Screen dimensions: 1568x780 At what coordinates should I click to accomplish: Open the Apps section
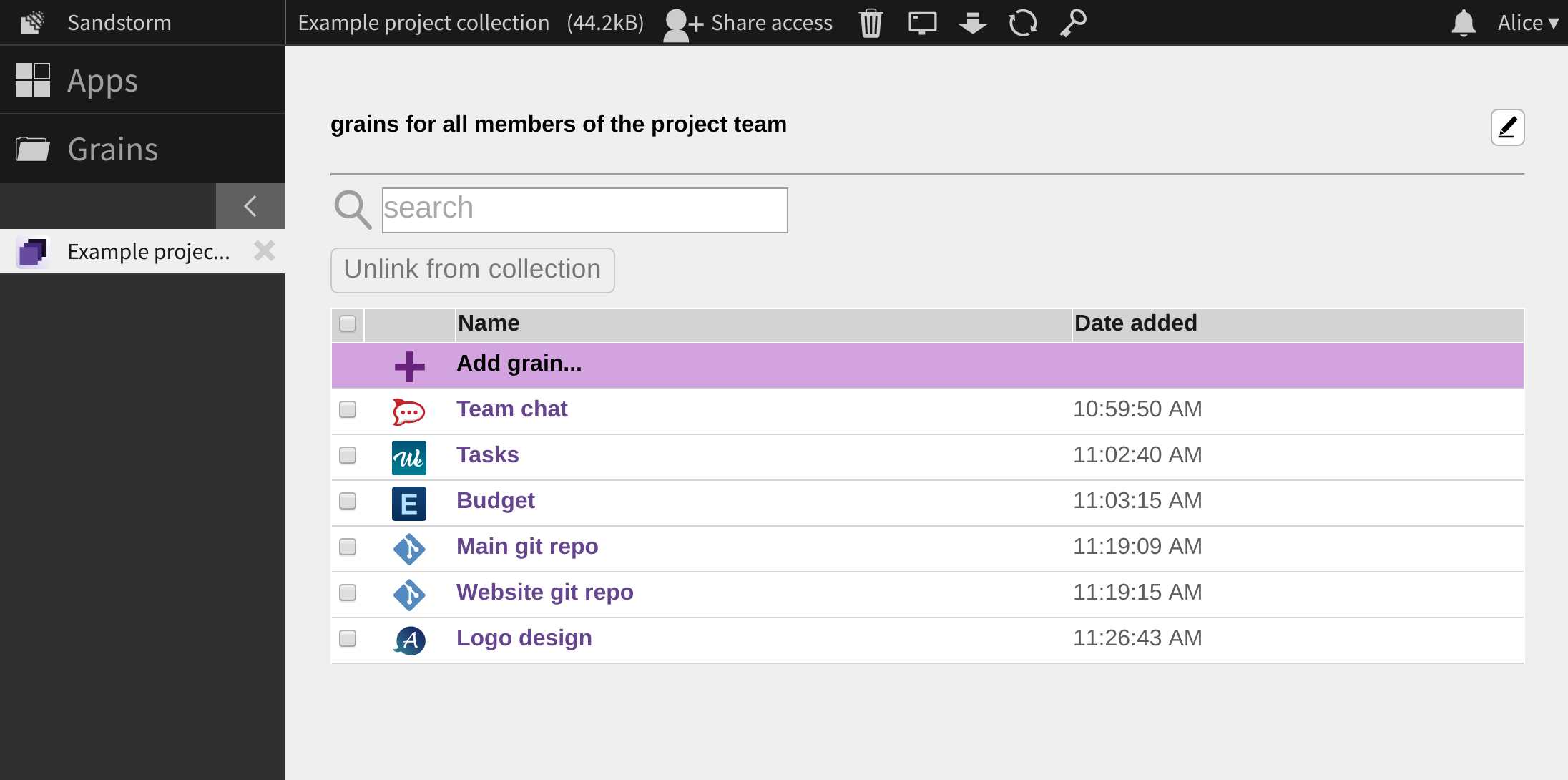click(102, 80)
